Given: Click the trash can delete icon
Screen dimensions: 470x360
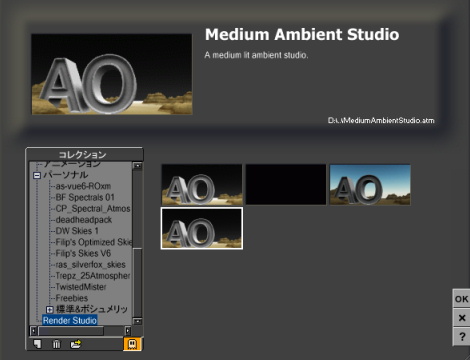Looking at the screenshot, I should [x=57, y=344].
